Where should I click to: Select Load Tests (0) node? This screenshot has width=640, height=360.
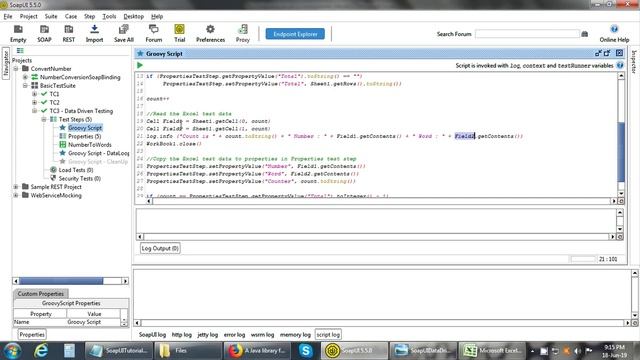(76, 170)
